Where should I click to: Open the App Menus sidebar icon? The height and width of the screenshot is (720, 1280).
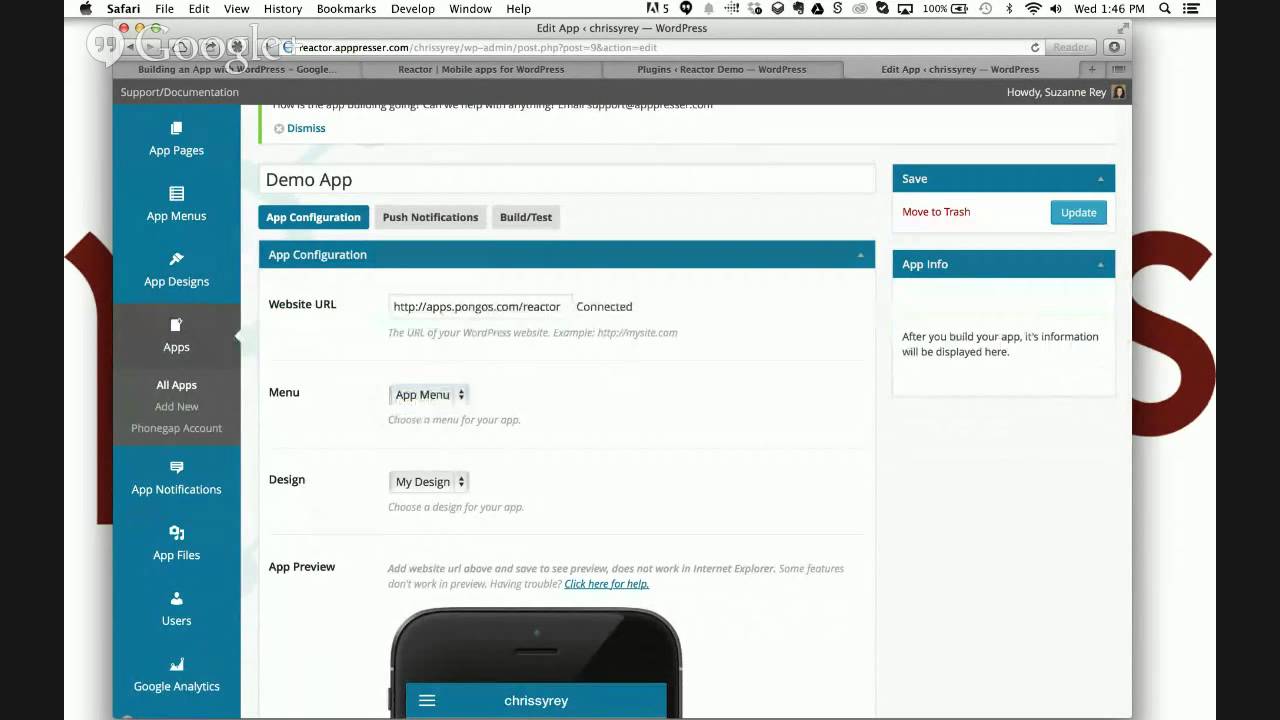coord(176,193)
